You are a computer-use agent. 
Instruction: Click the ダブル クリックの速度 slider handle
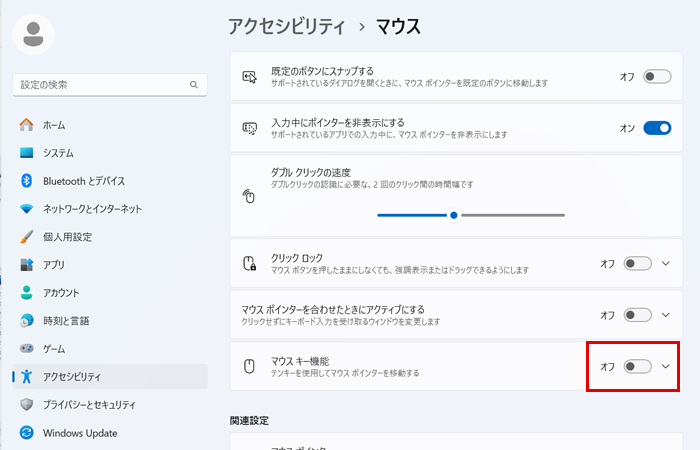pyautogui.click(x=454, y=215)
